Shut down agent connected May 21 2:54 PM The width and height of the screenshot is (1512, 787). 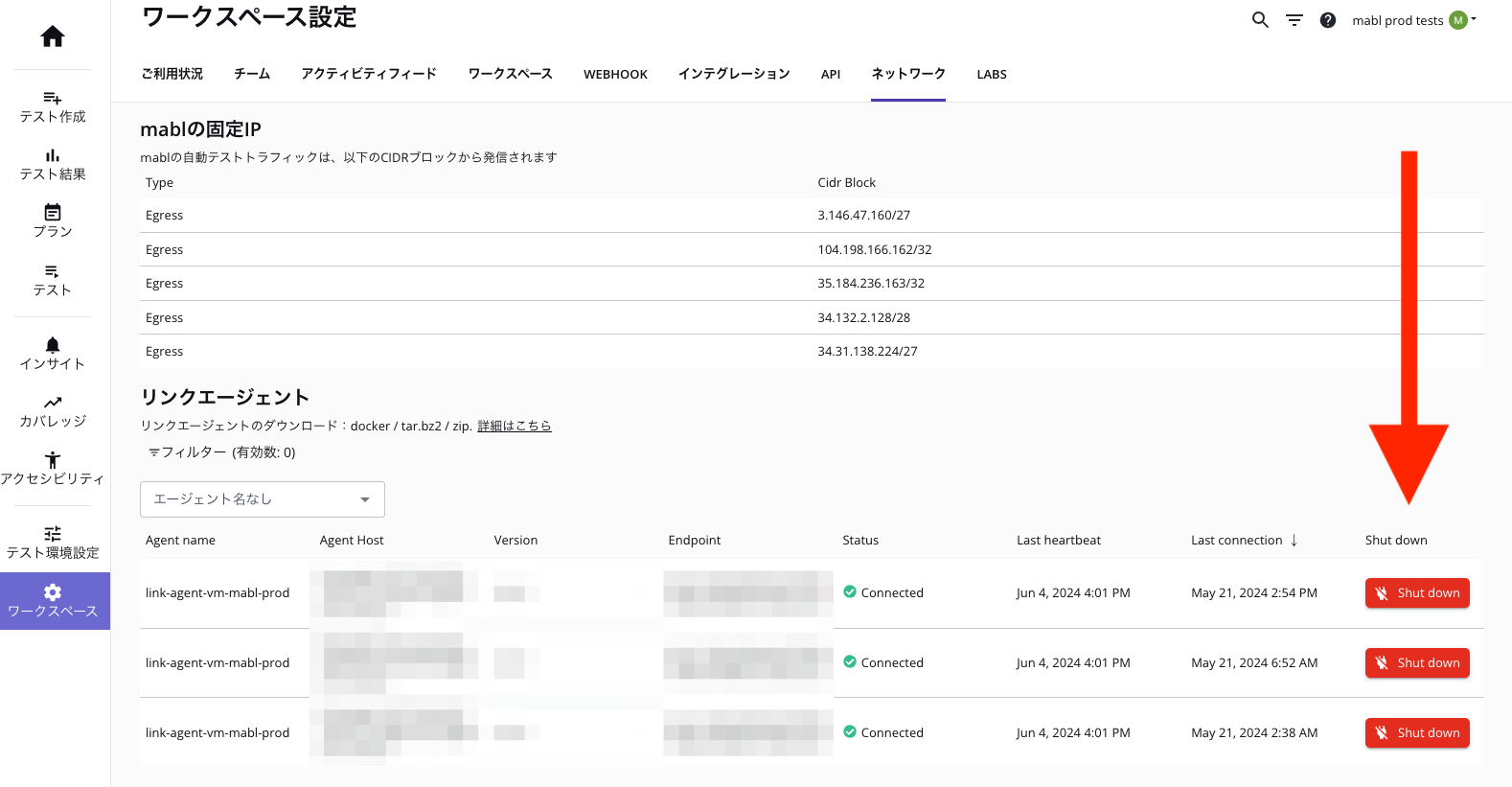click(x=1417, y=593)
